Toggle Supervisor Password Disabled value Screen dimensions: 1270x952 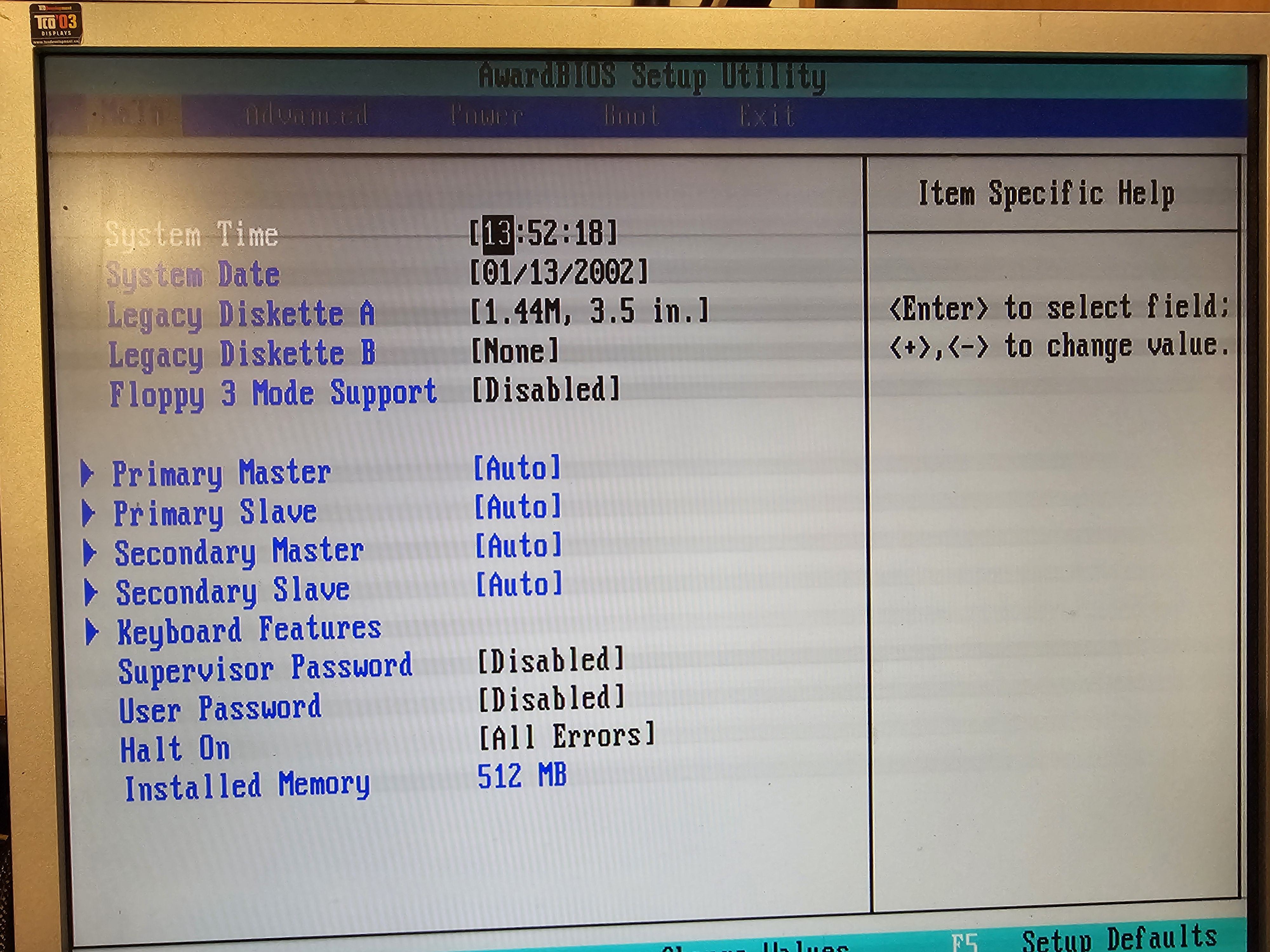tap(551, 660)
